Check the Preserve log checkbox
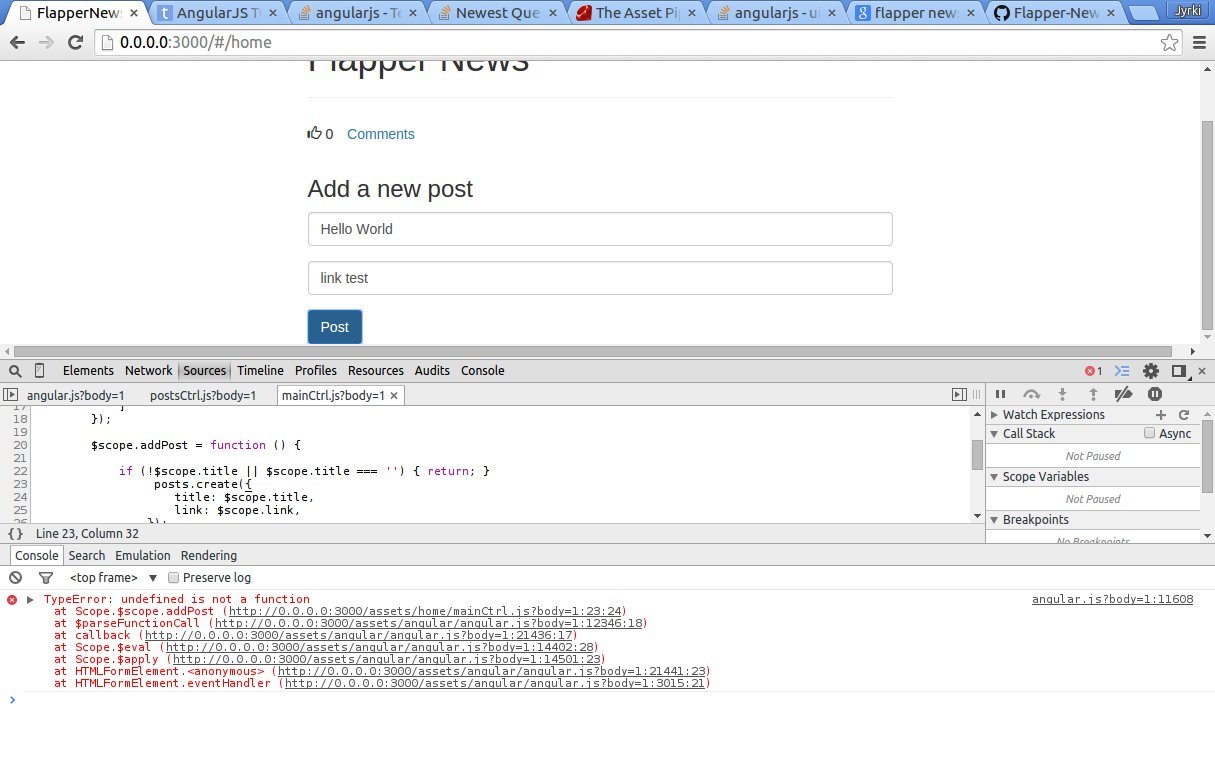This screenshot has height=776, width=1215. [x=174, y=578]
